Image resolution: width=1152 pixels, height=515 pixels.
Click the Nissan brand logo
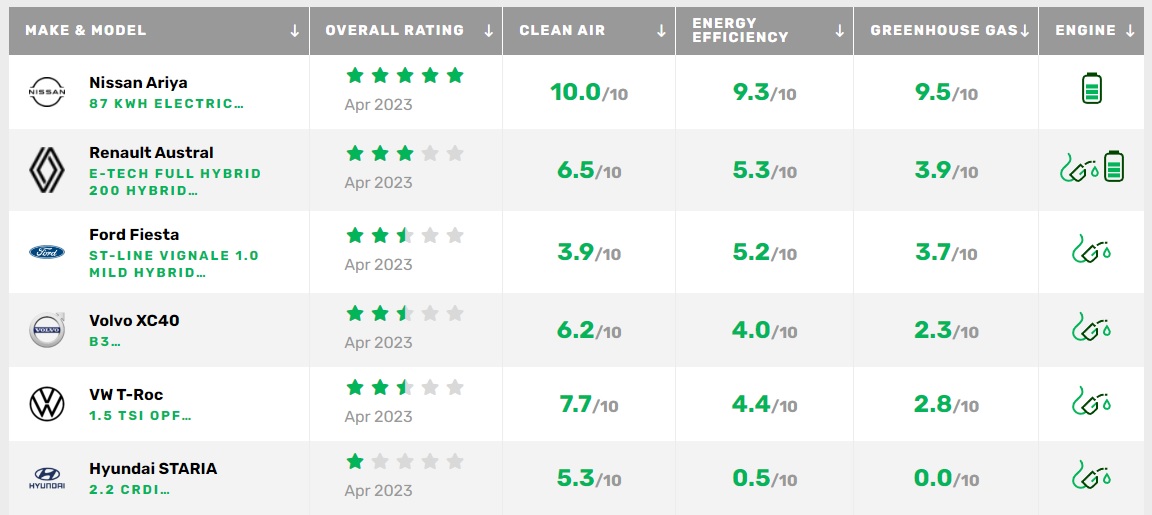(x=46, y=93)
